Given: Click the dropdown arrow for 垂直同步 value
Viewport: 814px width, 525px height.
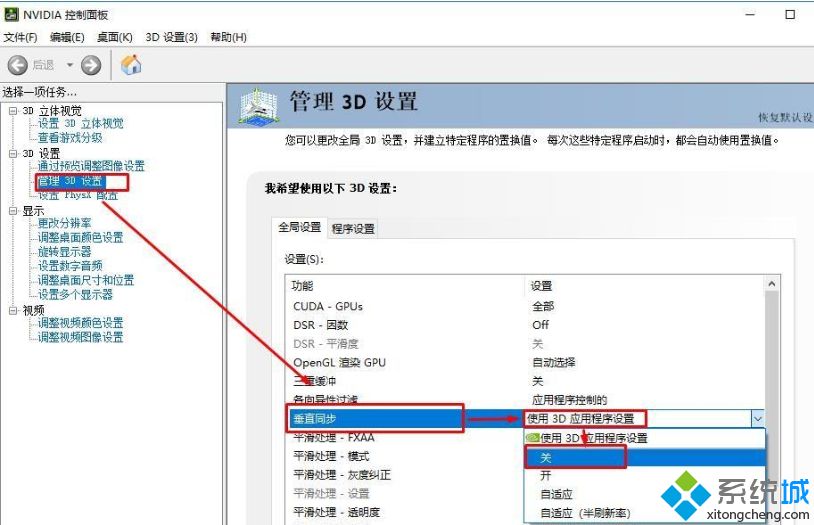Looking at the screenshot, I should point(758,419).
